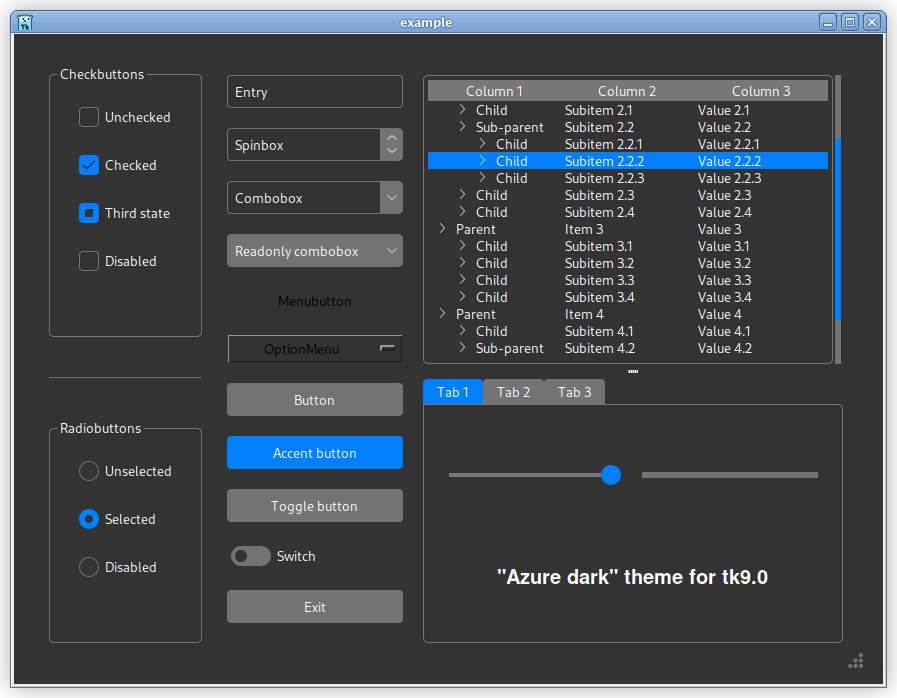Click the 'Value 4.2' cell

tap(724, 348)
